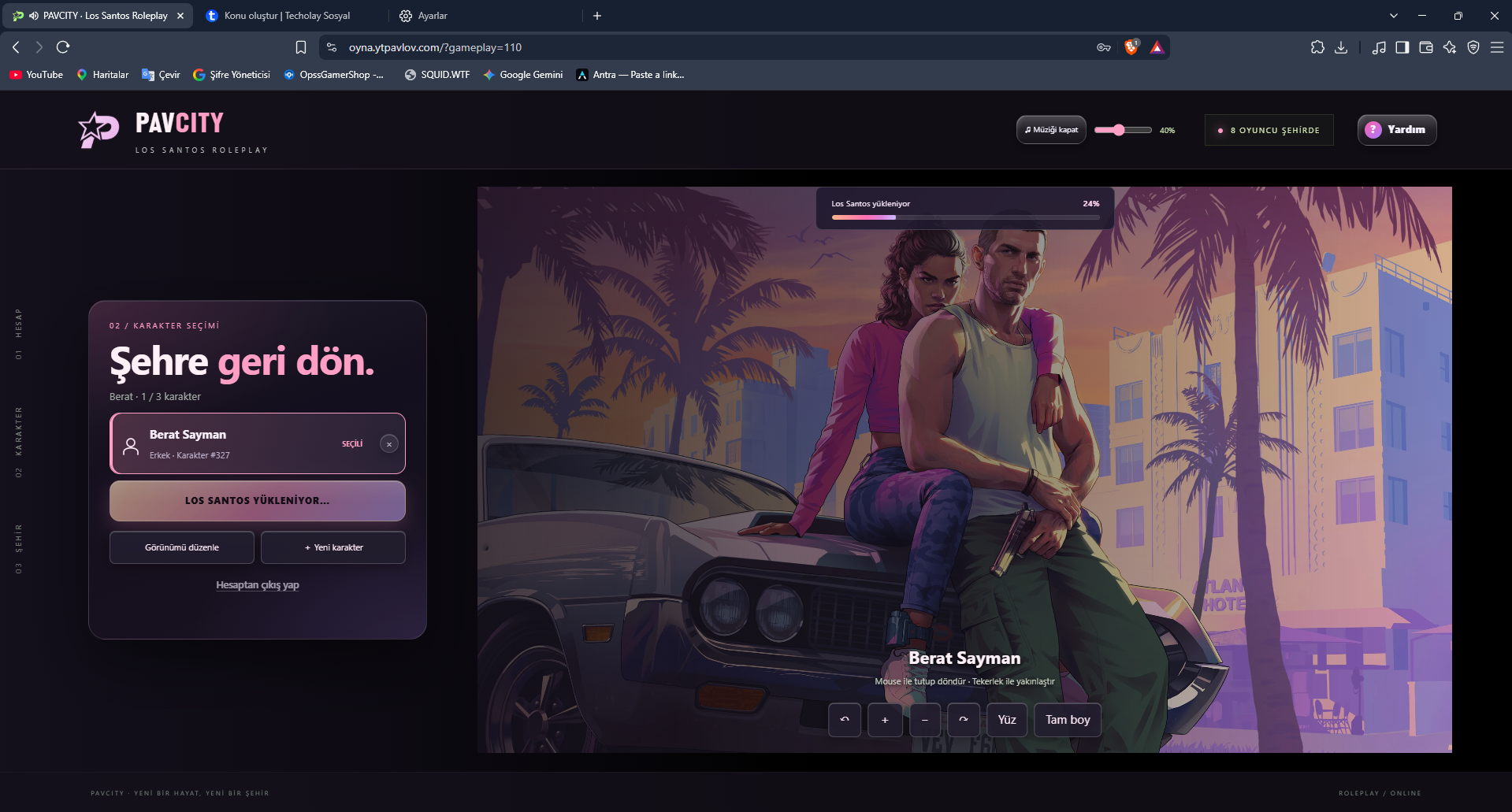The image size is (1512, 812).
Task: Zoom in with the plus button
Action: (x=885, y=720)
